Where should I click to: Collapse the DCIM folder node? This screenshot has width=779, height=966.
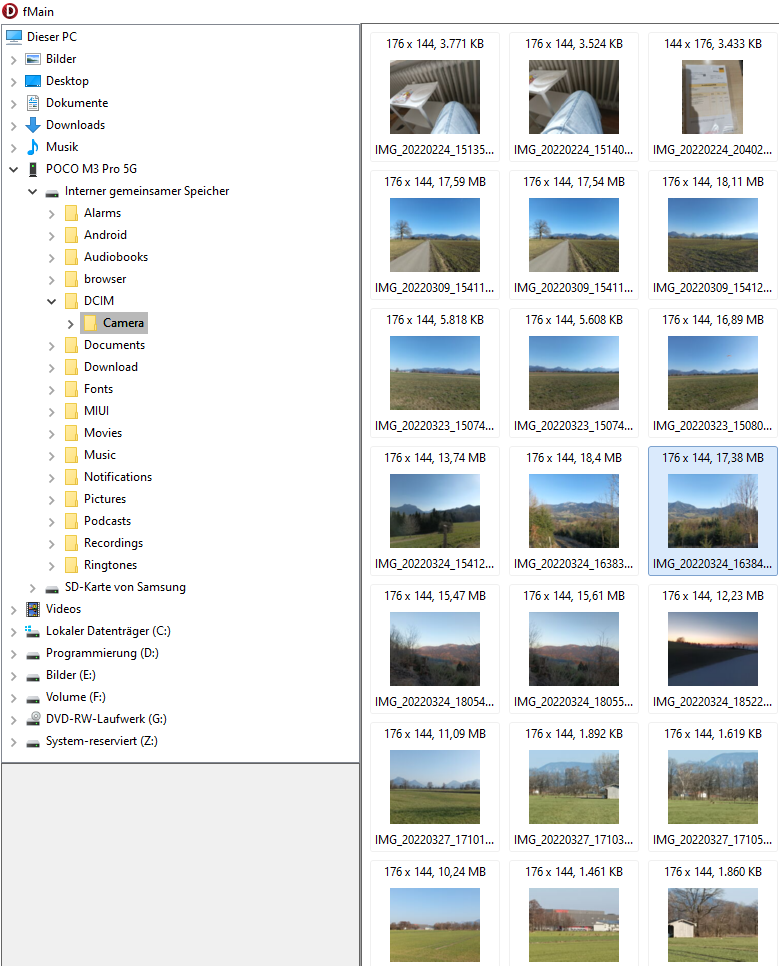(x=52, y=301)
